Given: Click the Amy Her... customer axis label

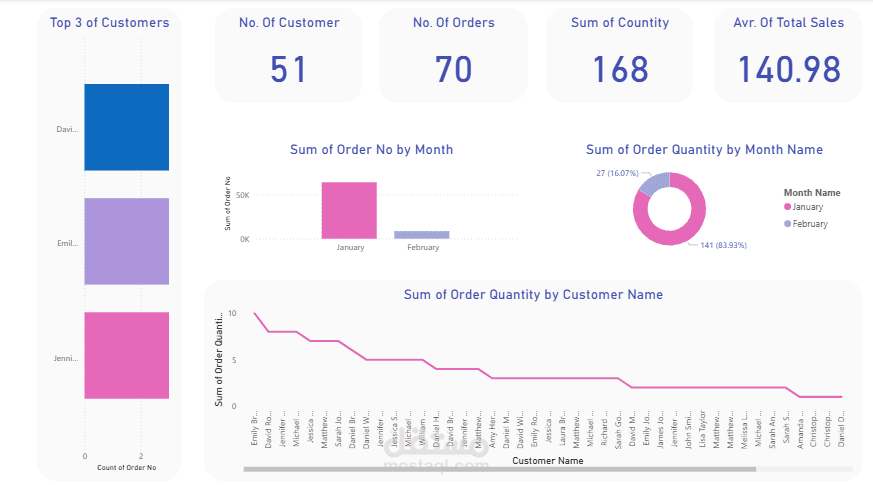Looking at the screenshot, I should [x=492, y=429].
